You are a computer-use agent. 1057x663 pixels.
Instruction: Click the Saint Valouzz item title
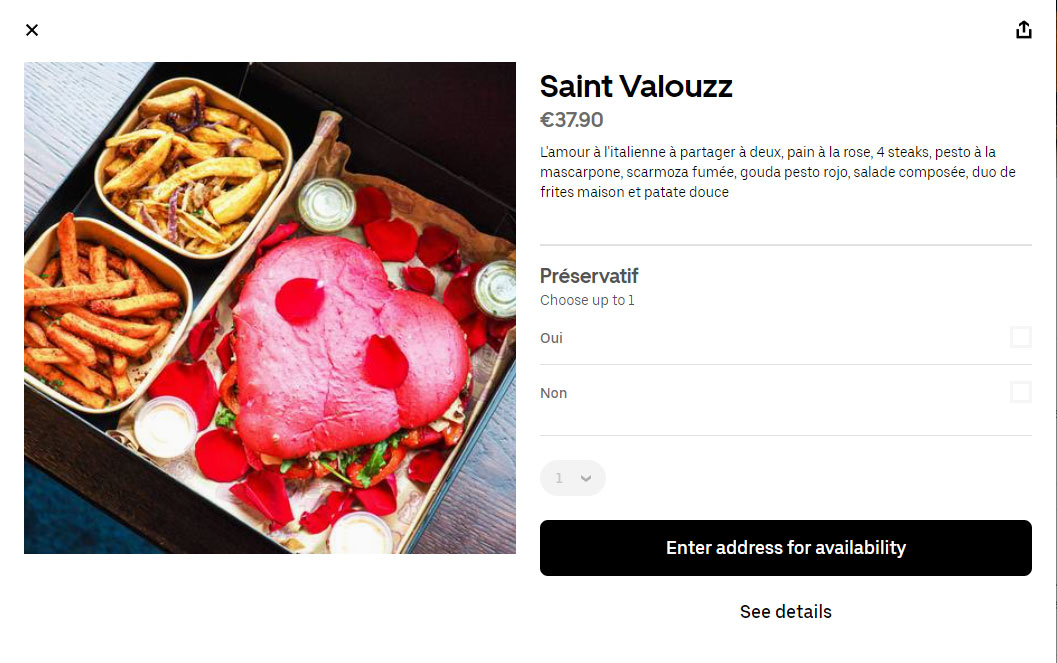tap(636, 87)
